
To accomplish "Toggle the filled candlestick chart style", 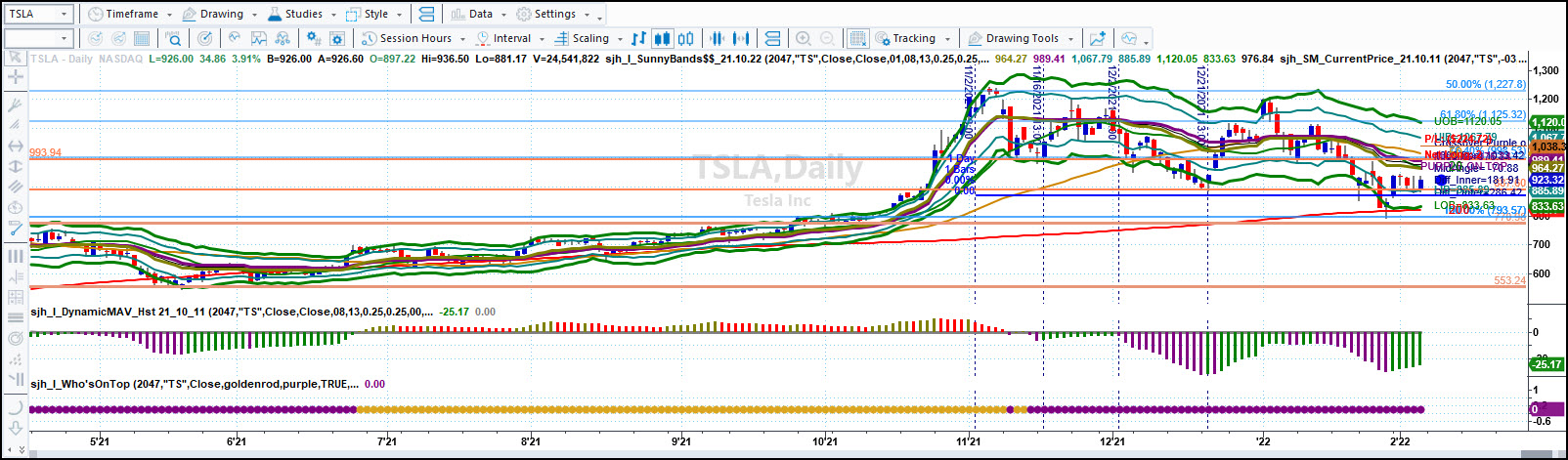I will coord(662,39).
